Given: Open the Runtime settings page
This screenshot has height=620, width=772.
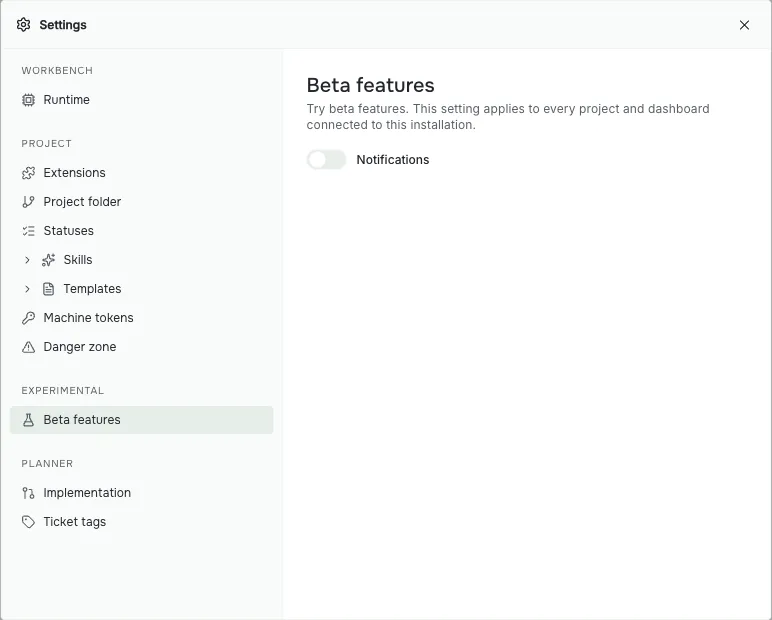Looking at the screenshot, I should tap(142, 100).
